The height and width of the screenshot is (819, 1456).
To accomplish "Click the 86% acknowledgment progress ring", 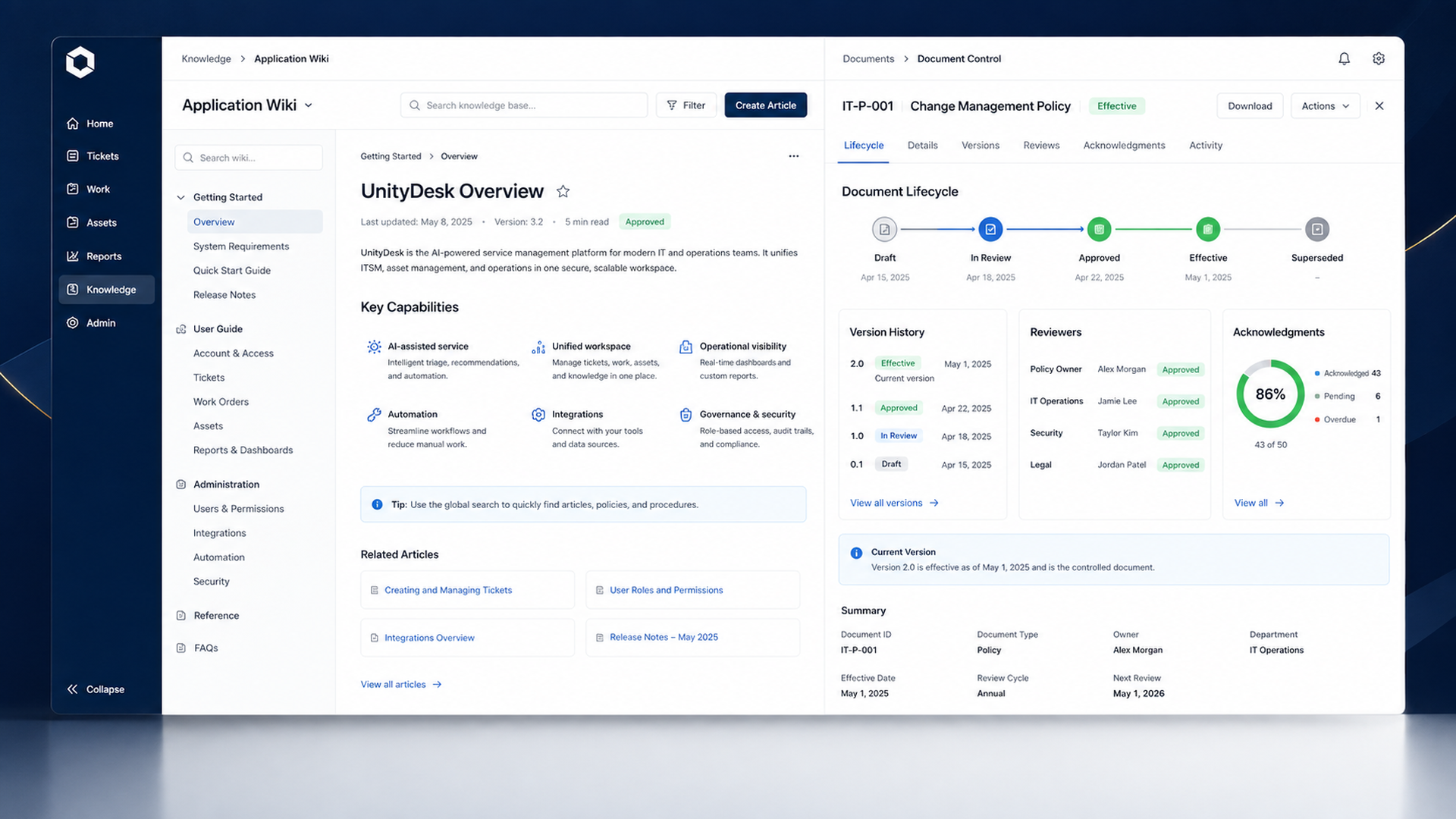I will click(x=1270, y=394).
